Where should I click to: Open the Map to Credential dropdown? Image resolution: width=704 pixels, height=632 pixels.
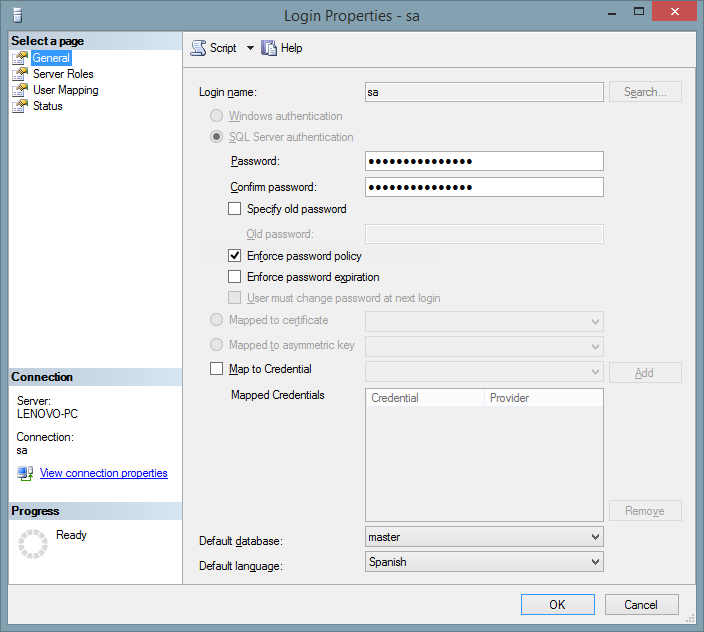(x=484, y=372)
